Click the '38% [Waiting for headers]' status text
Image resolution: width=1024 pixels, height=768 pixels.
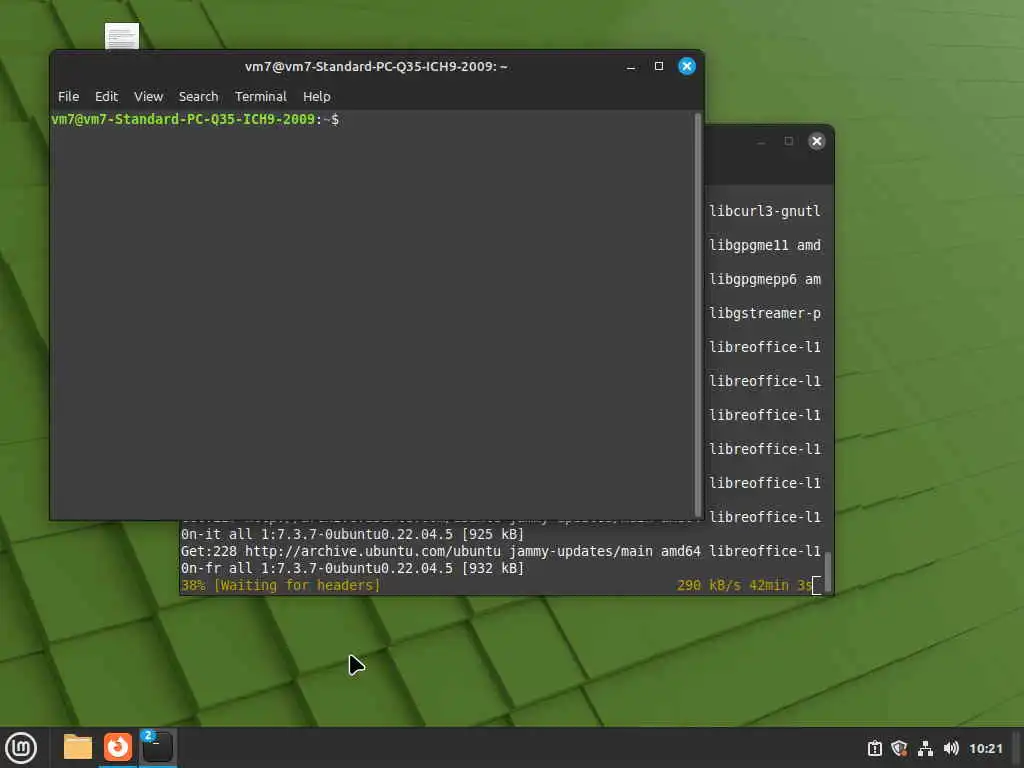pyautogui.click(x=281, y=585)
